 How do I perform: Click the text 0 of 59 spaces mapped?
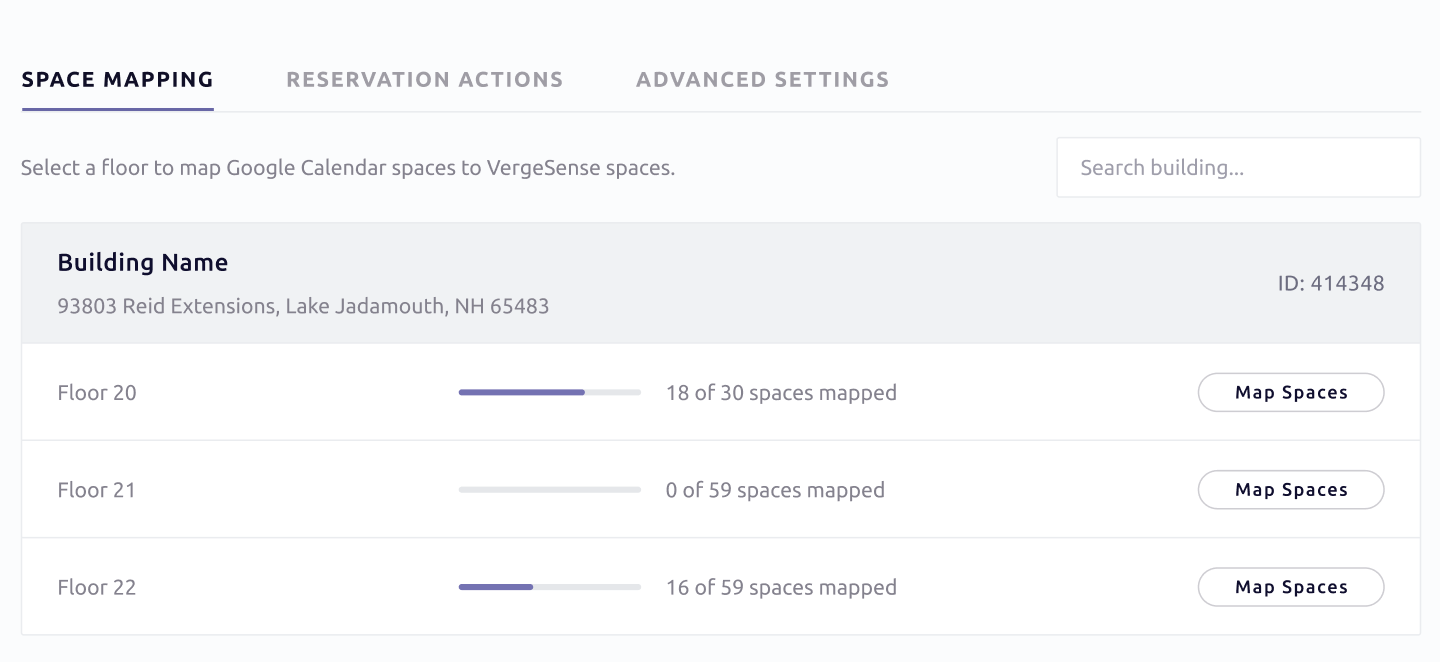775,490
